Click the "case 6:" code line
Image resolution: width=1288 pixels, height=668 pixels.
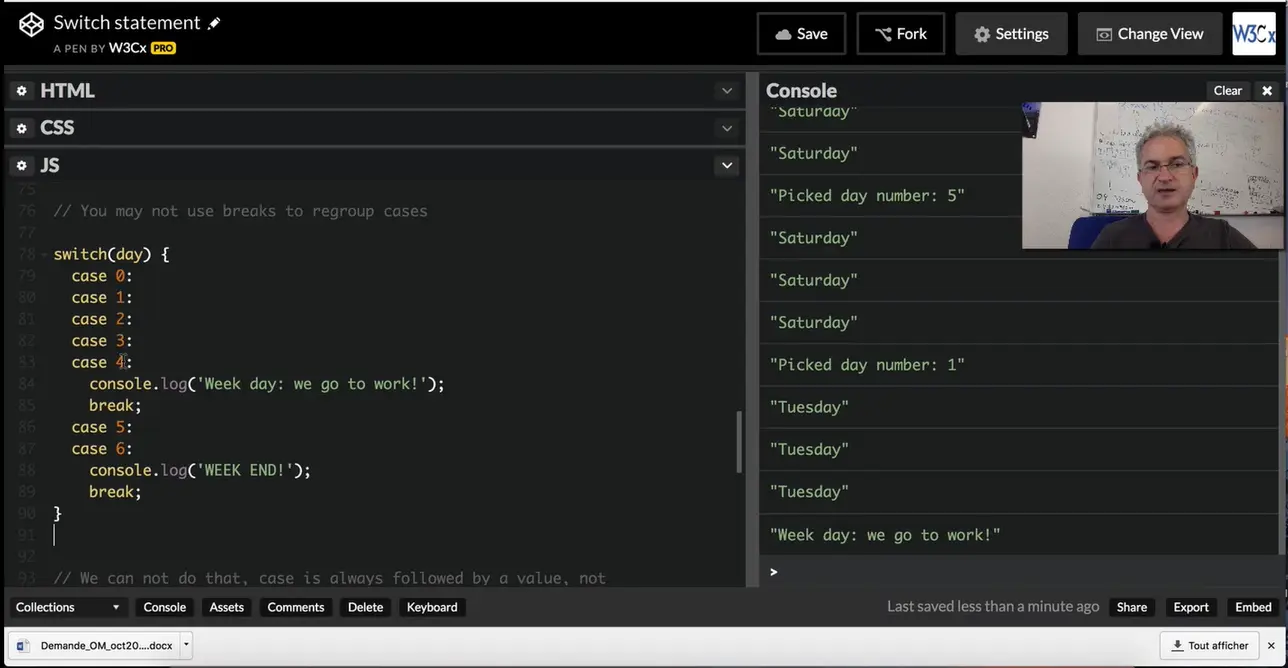coord(102,449)
